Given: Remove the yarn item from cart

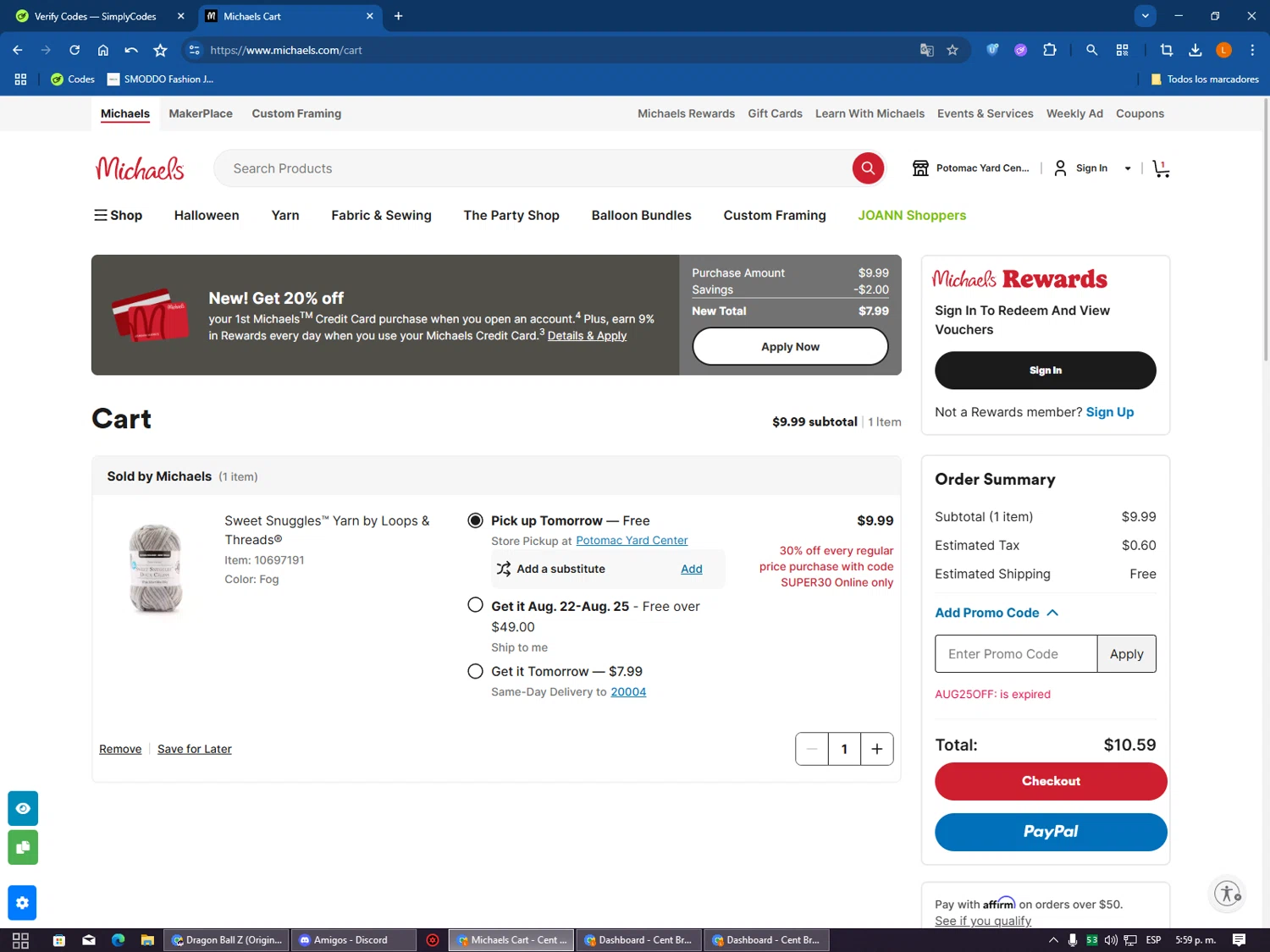Looking at the screenshot, I should pos(120,749).
